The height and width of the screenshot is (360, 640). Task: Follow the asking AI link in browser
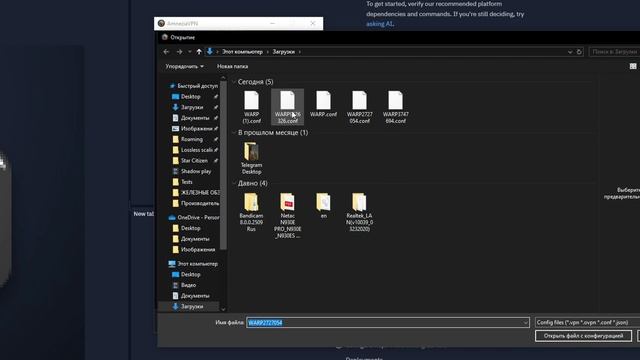380,24
